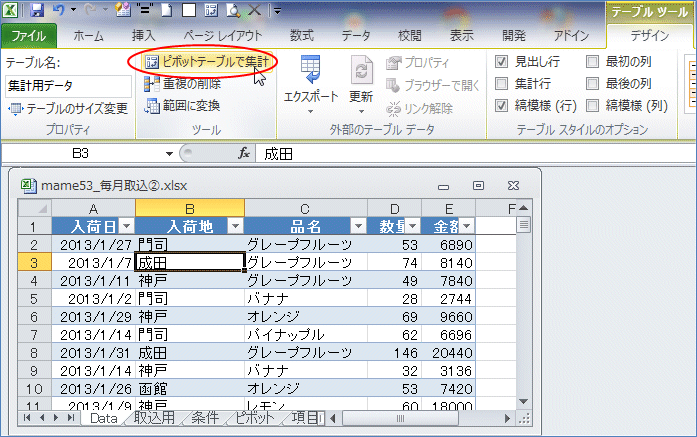Click the table name field 集計用データ
The height and width of the screenshot is (437, 697).
point(68,86)
